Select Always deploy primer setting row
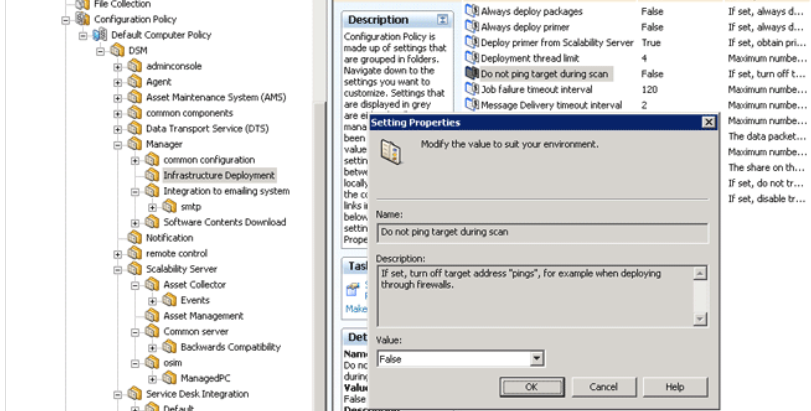This screenshot has height=411, width=811. [525, 27]
